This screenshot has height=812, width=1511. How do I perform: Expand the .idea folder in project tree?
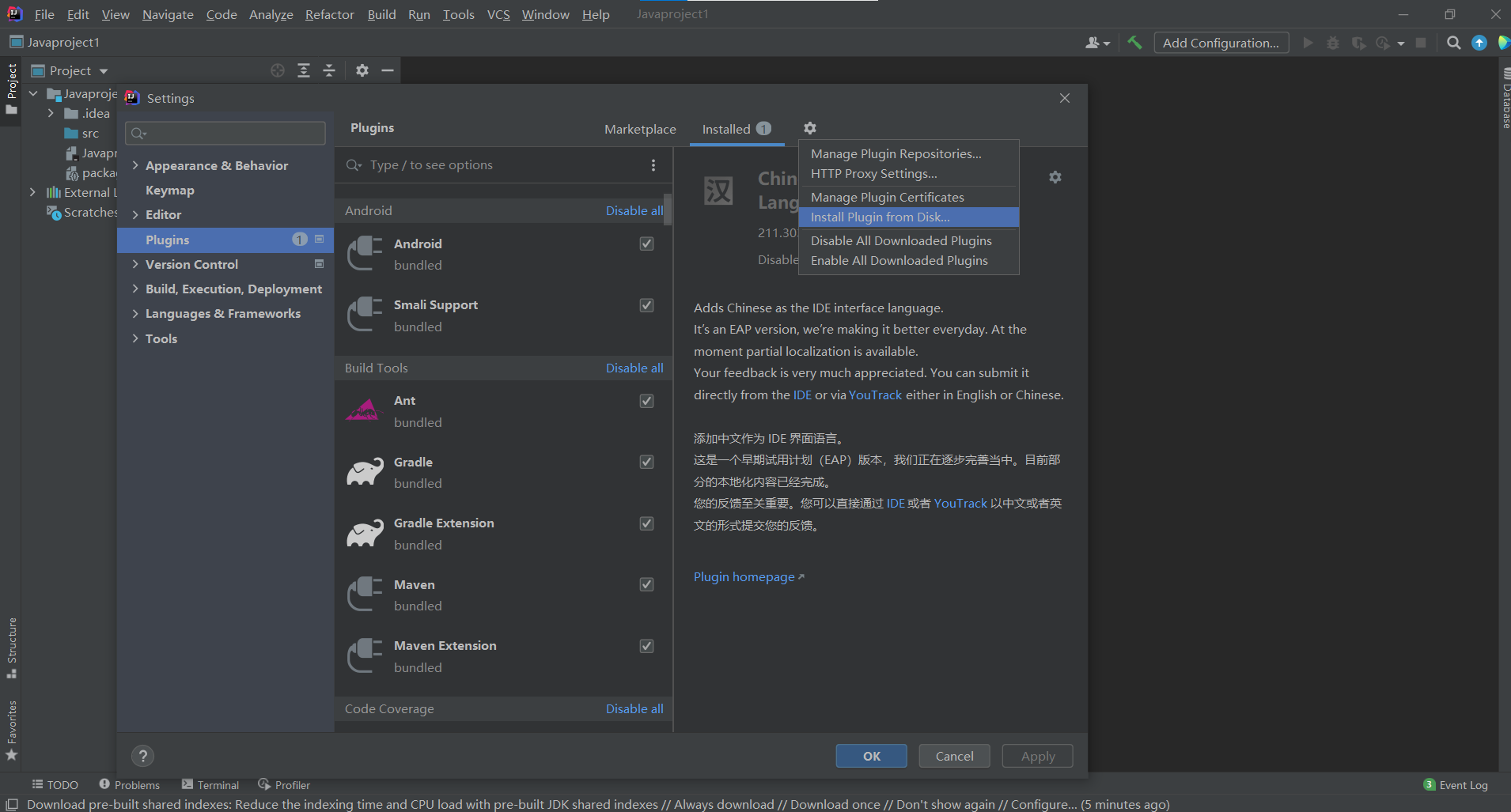51,113
